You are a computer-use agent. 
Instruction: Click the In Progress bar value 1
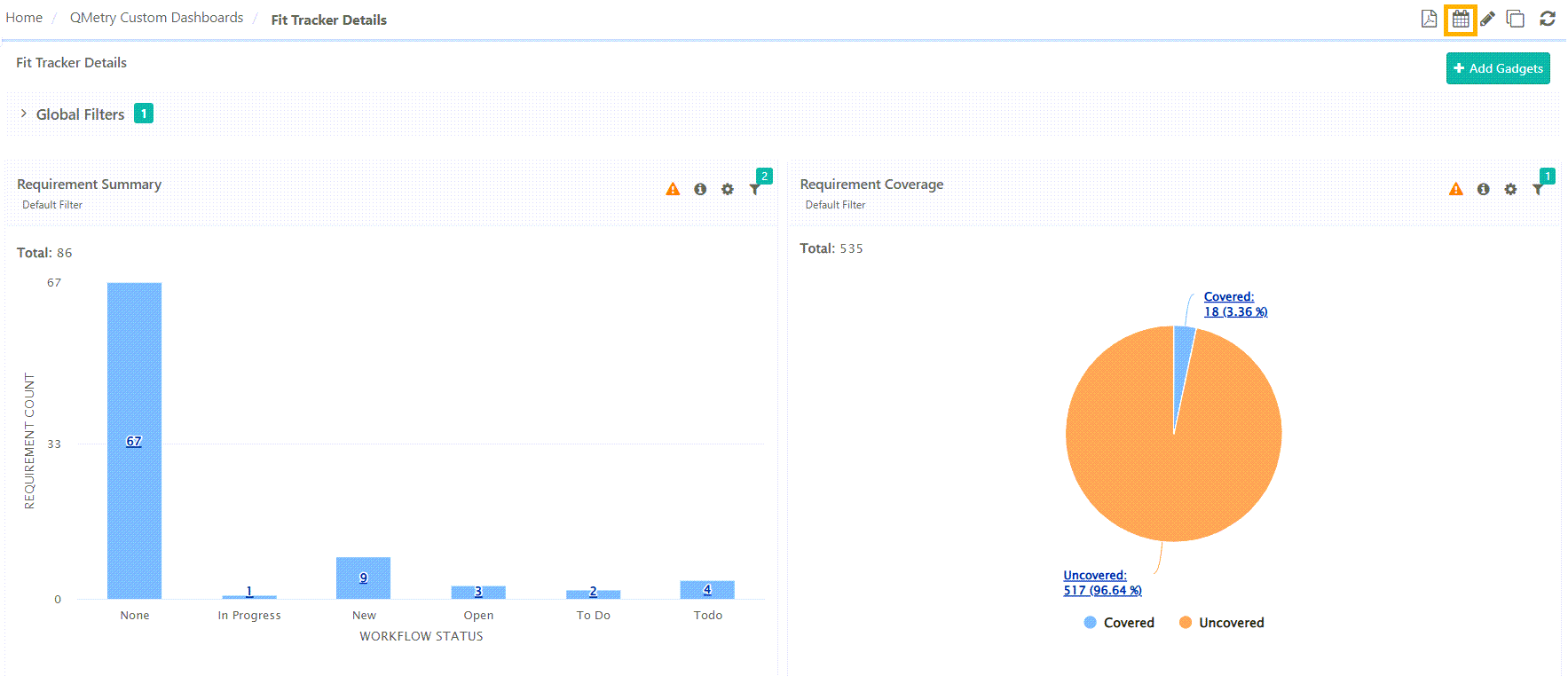[x=249, y=591]
